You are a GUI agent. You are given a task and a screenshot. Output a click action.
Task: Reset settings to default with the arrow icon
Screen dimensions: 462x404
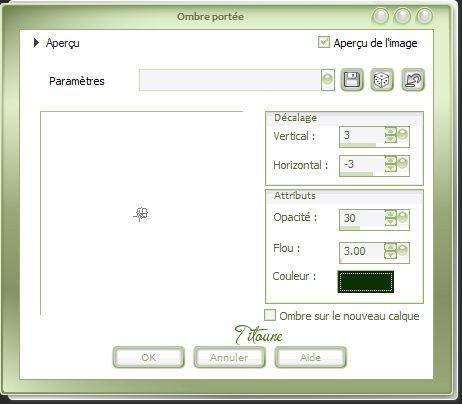click(413, 80)
